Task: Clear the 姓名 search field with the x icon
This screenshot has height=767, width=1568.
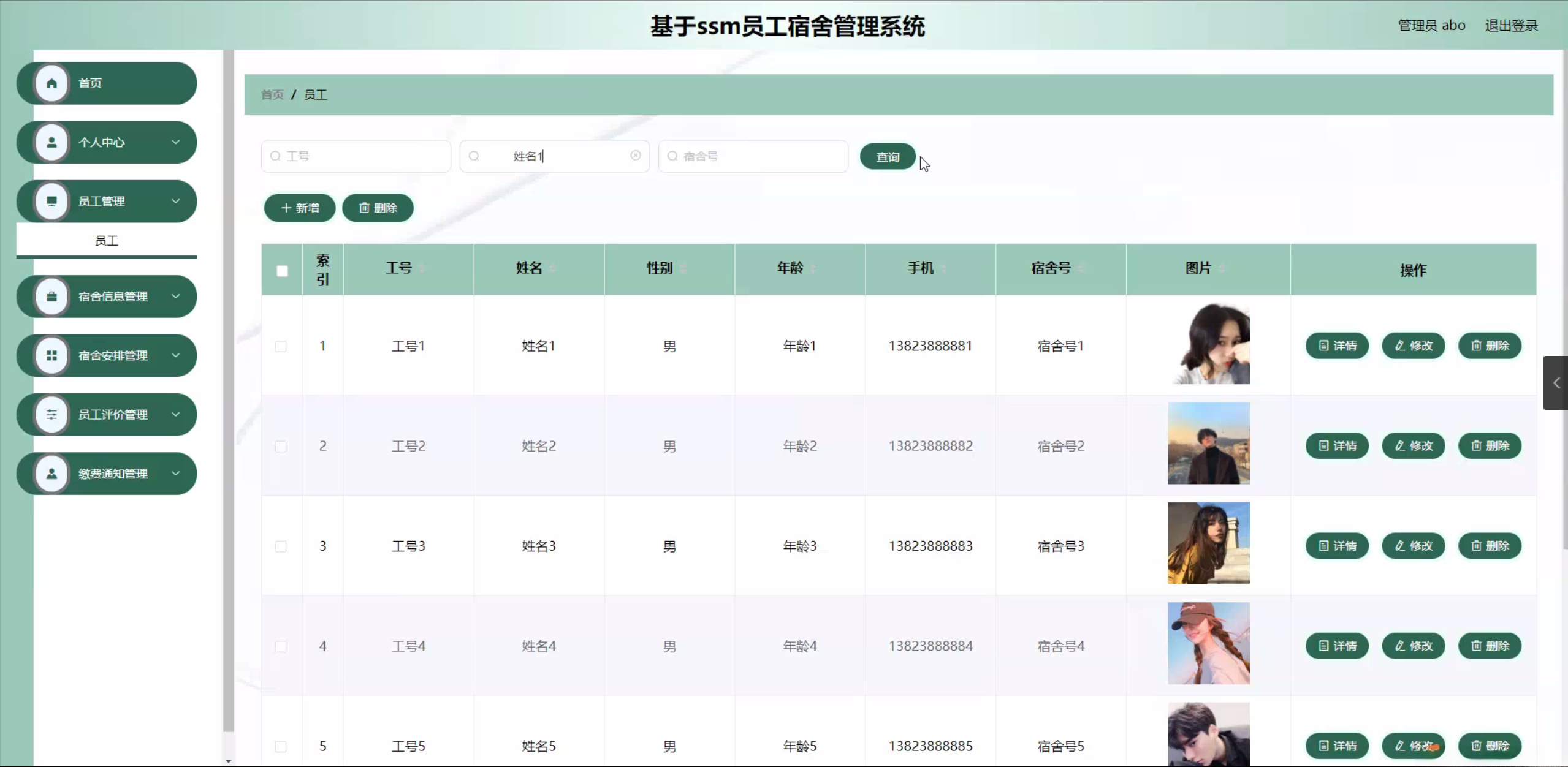Action: 636,156
